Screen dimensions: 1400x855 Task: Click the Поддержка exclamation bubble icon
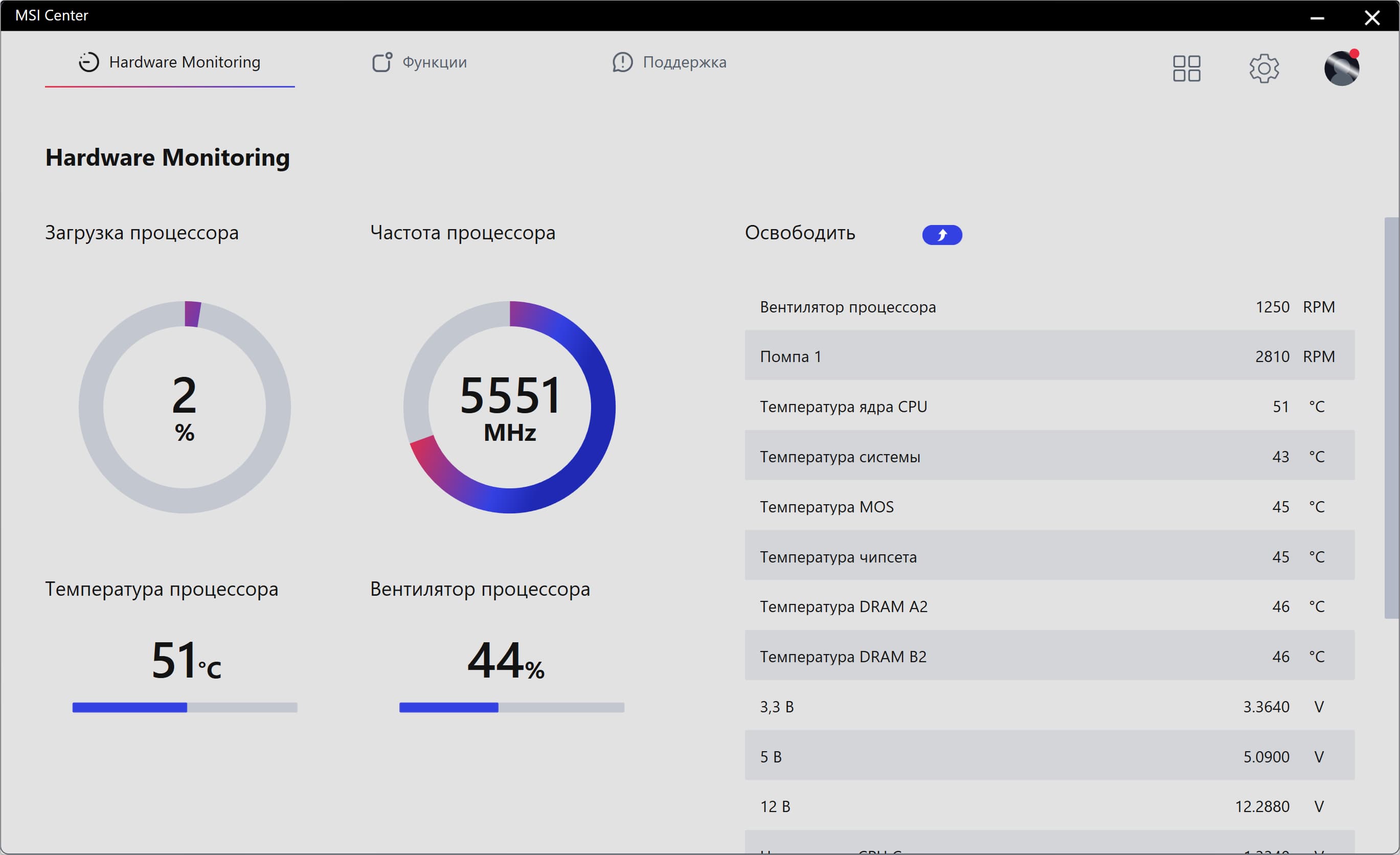[622, 62]
